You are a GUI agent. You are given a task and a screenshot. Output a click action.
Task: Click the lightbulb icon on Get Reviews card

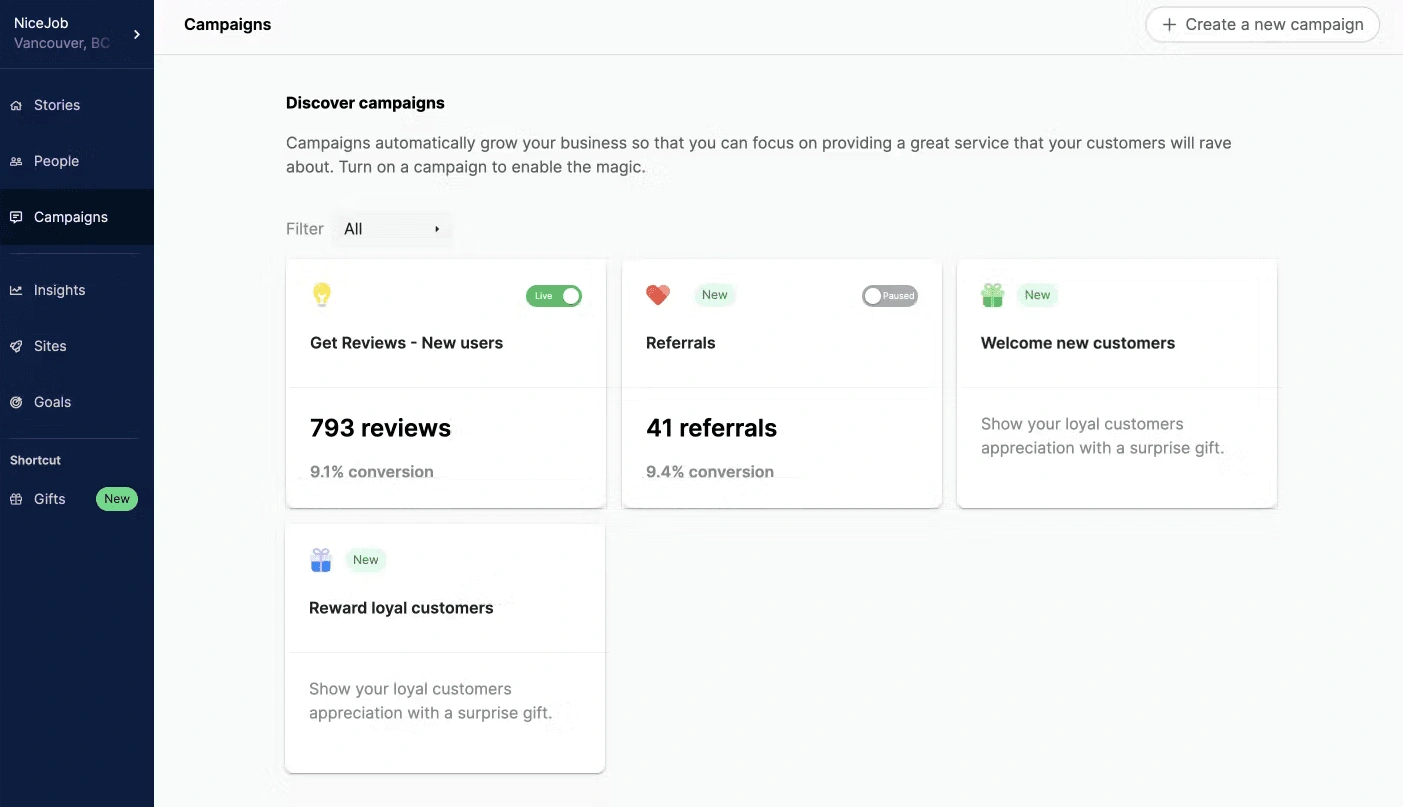coord(322,294)
